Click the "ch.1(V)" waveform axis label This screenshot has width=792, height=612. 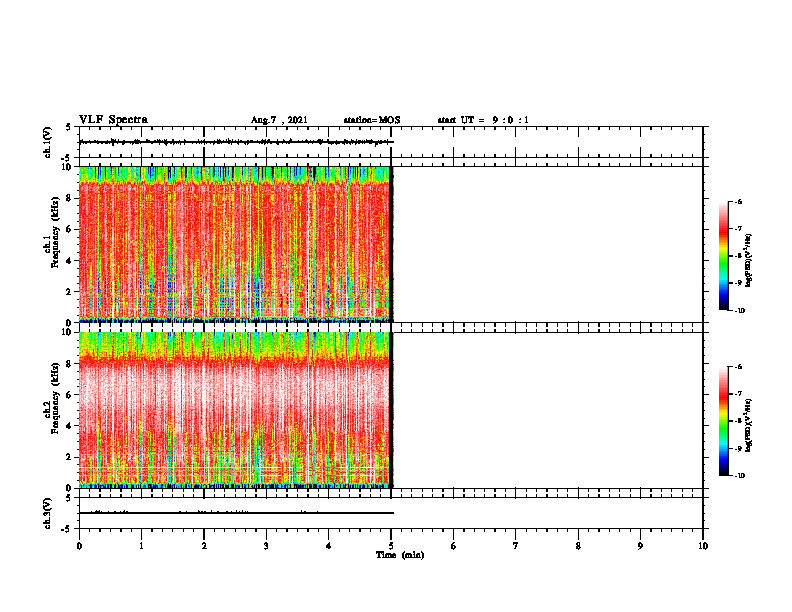point(47,142)
